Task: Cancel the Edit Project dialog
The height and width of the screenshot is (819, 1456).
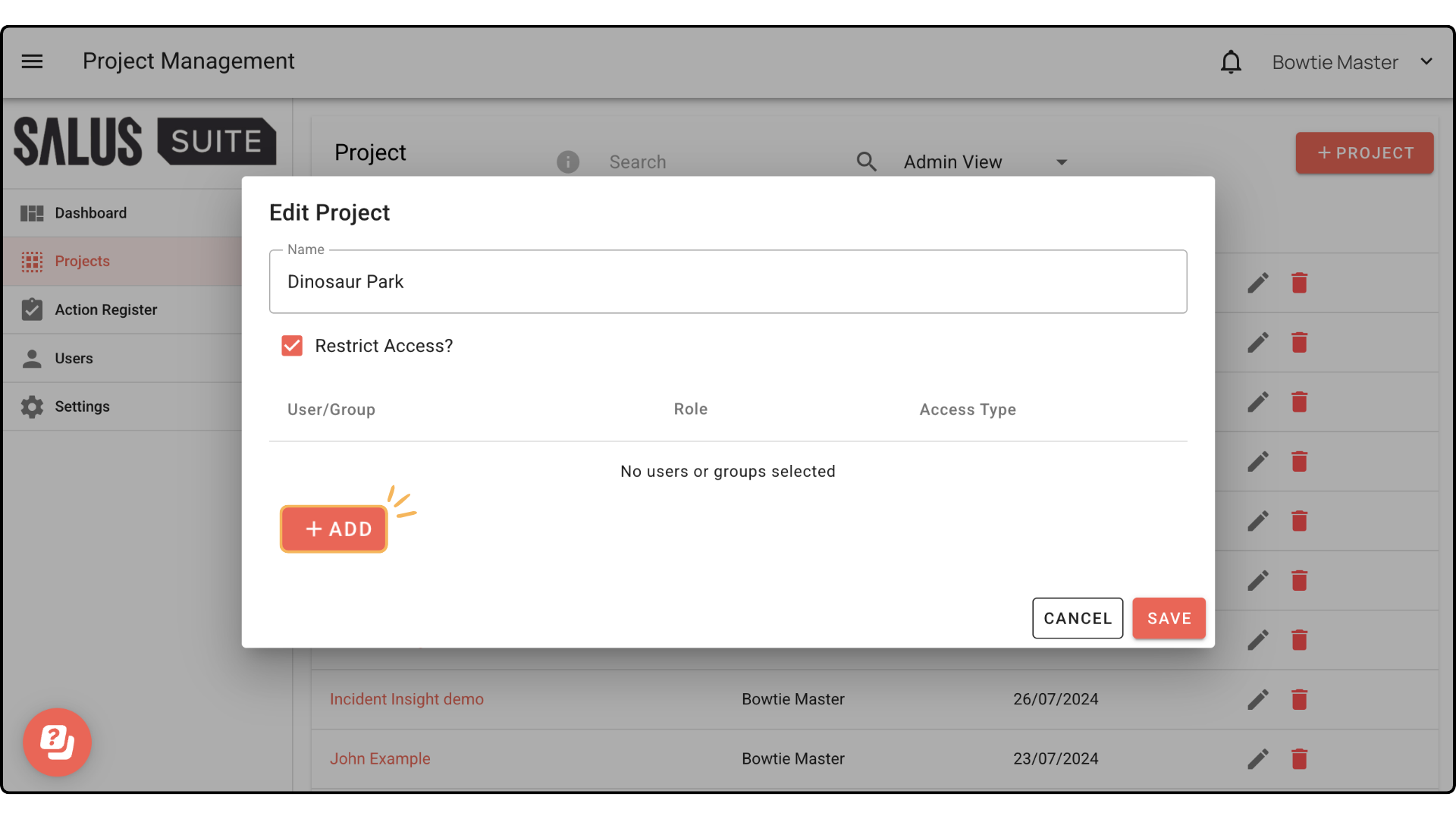Action: [1077, 618]
